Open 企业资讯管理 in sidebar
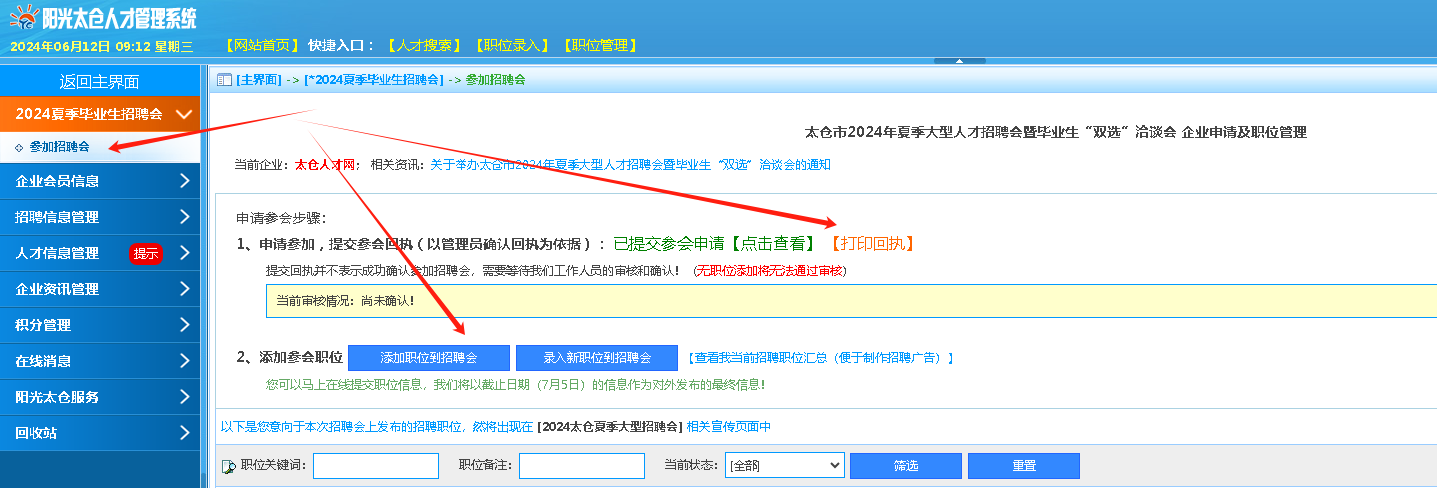 click(100, 289)
